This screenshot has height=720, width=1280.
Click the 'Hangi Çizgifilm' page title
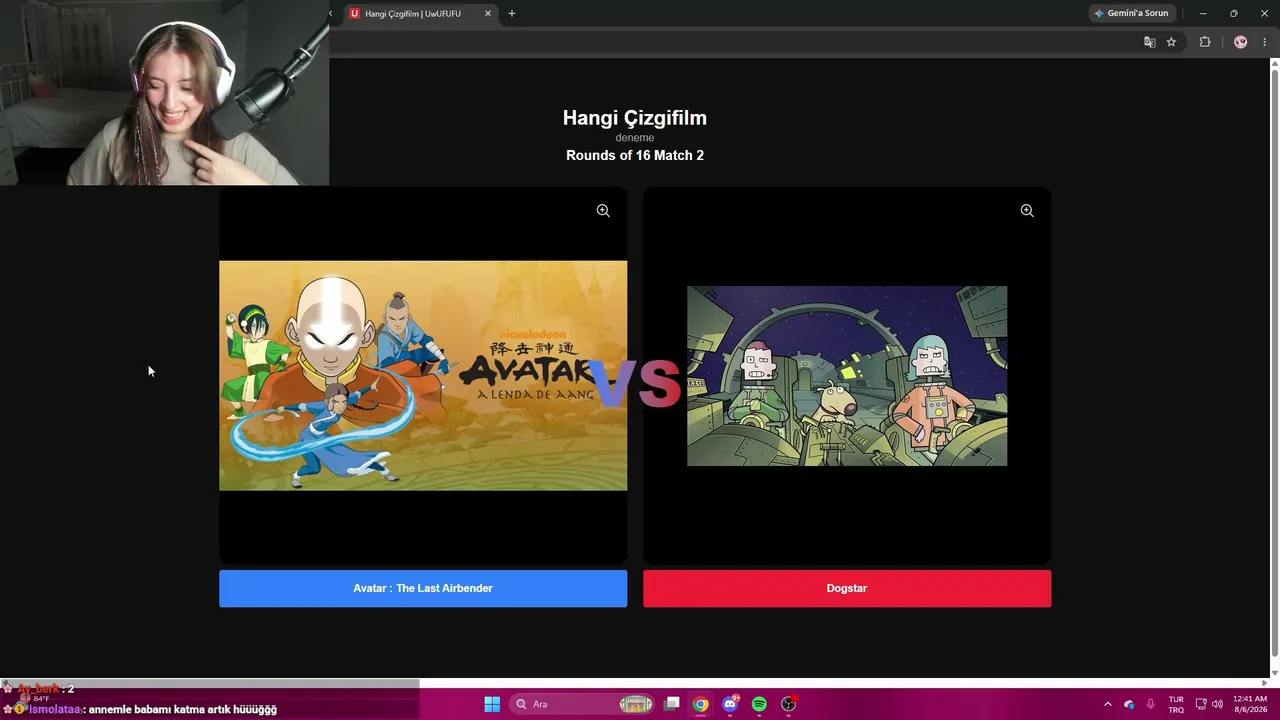[x=635, y=118]
